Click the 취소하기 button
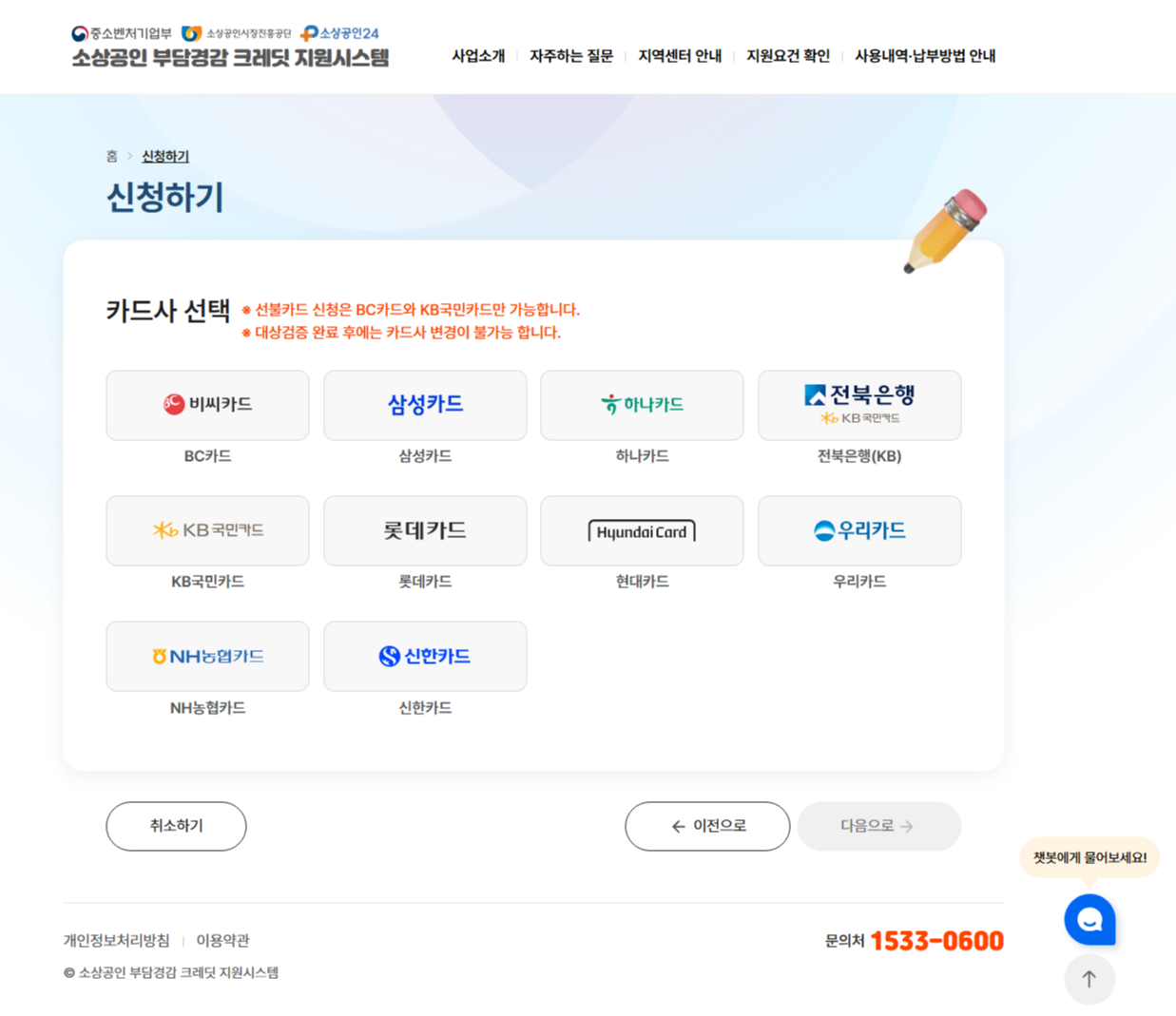 coord(176,826)
